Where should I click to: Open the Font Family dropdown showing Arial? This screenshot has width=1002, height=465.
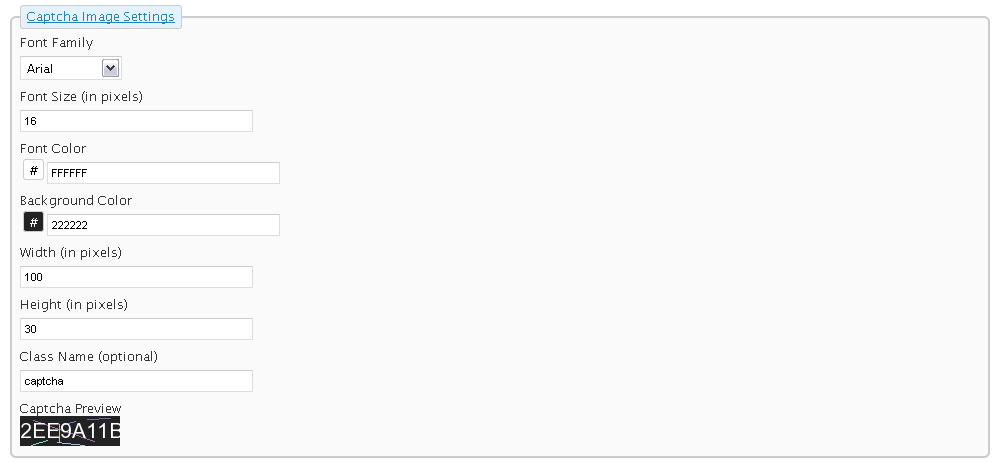[71, 68]
